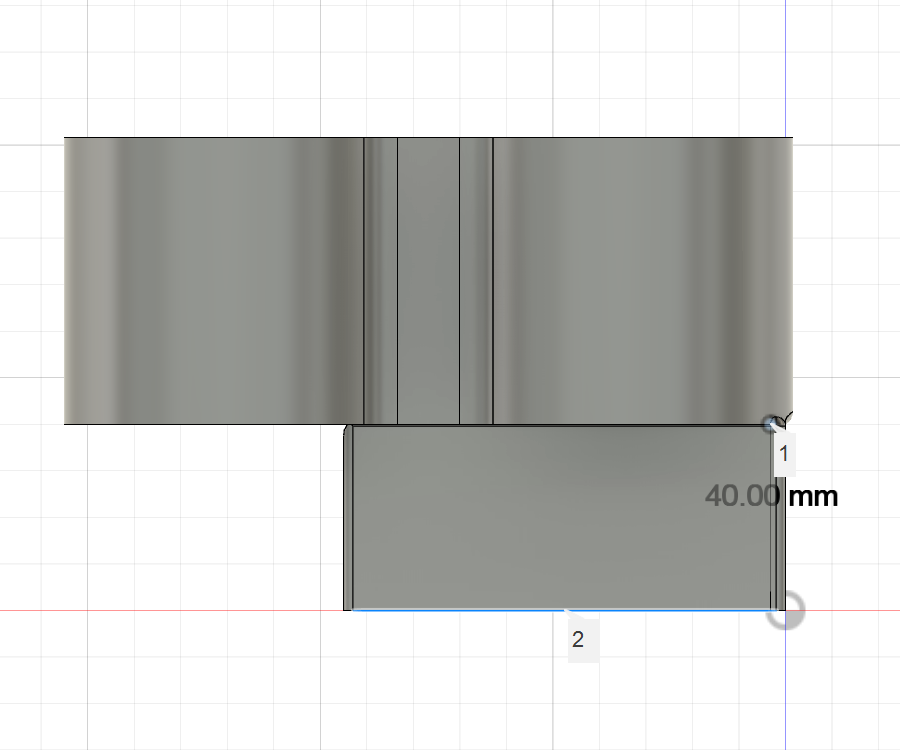Select measurement point marker 1
Image resolution: width=900 pixels, height=750 pixels.
(x=770, y=424)
